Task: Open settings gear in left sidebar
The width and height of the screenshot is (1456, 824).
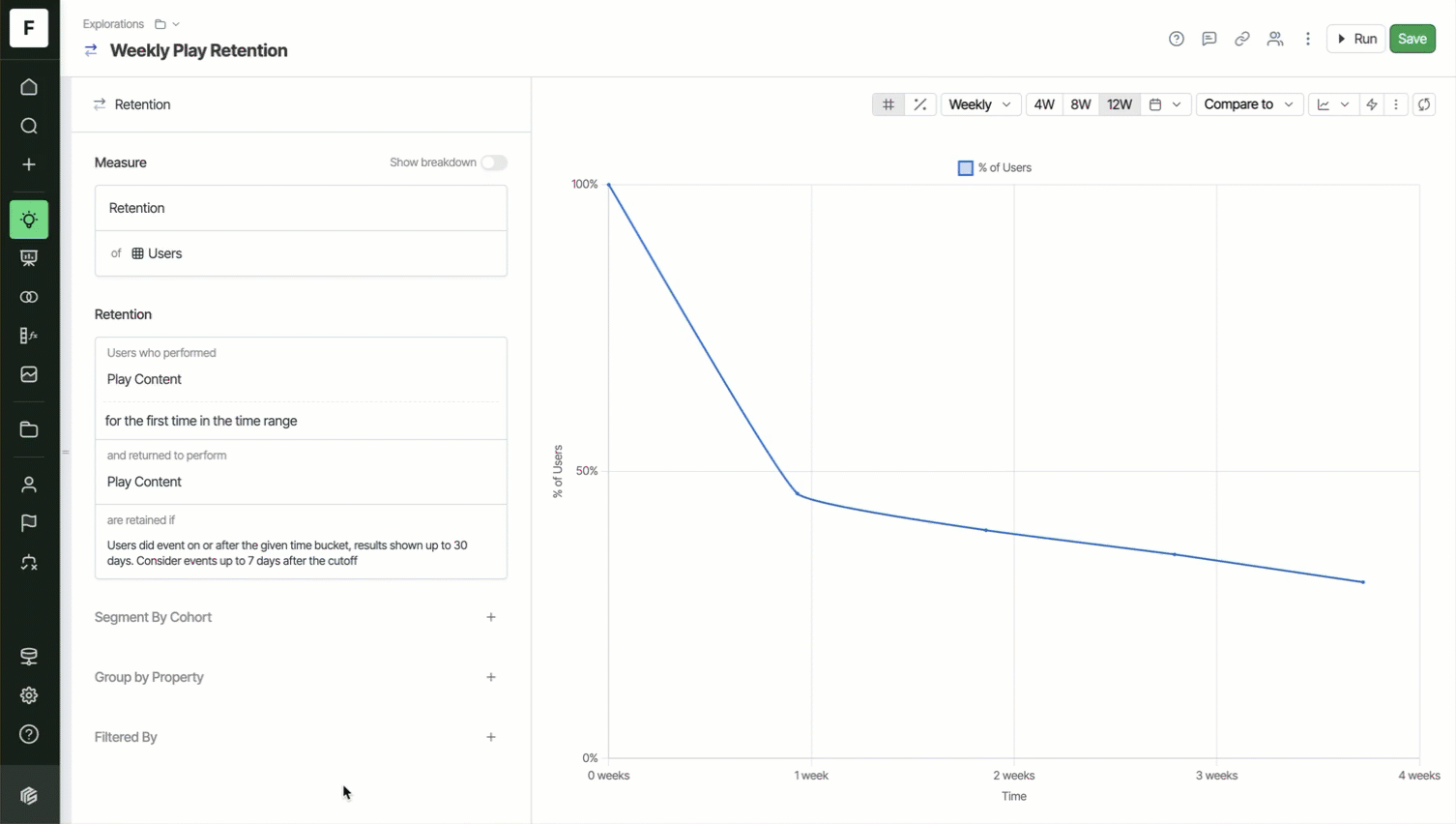Action: (x=29, y=695)
